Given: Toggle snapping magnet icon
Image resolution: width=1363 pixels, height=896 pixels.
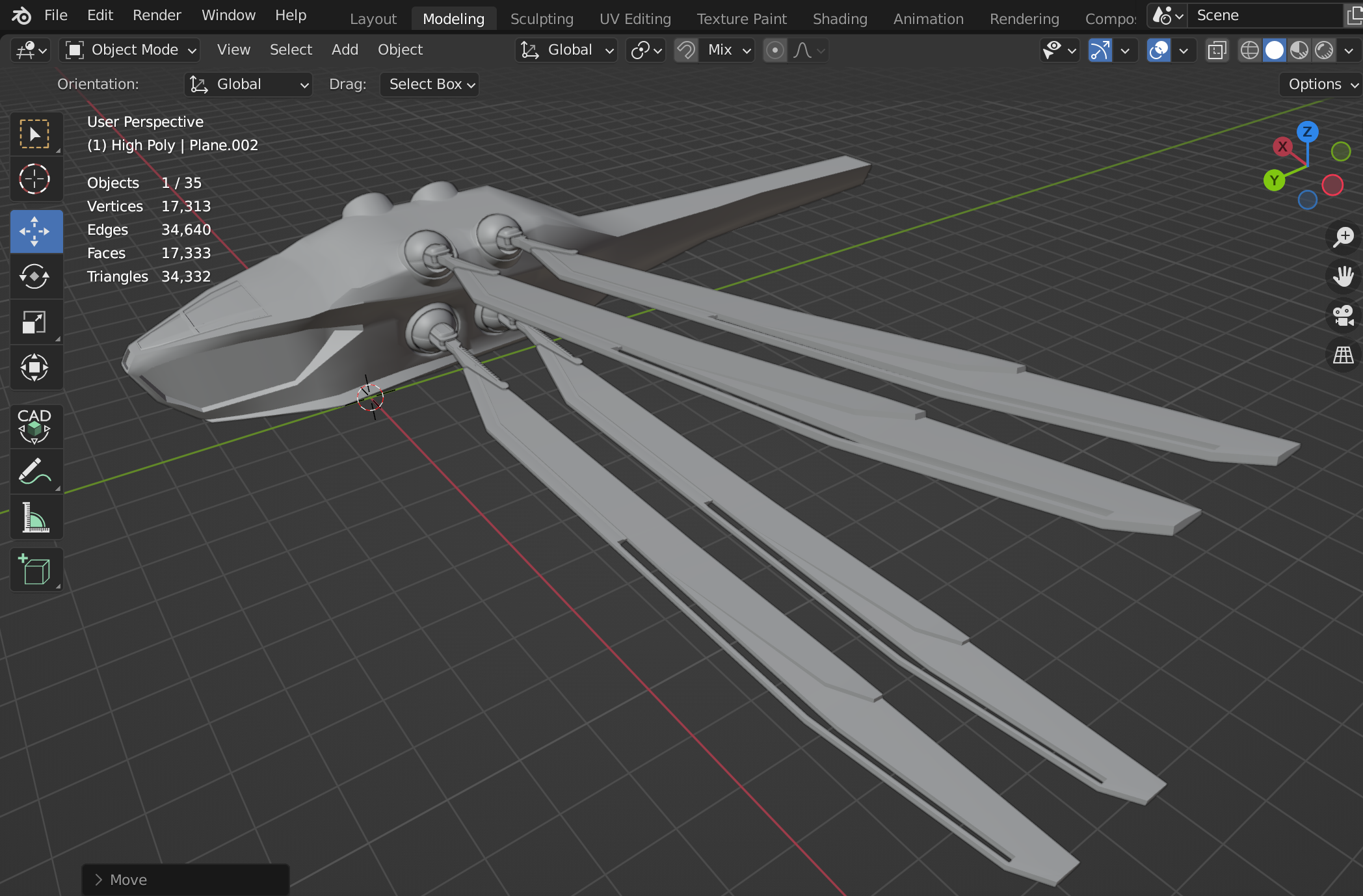Looking at the screenshot, I should pos(686,50).
